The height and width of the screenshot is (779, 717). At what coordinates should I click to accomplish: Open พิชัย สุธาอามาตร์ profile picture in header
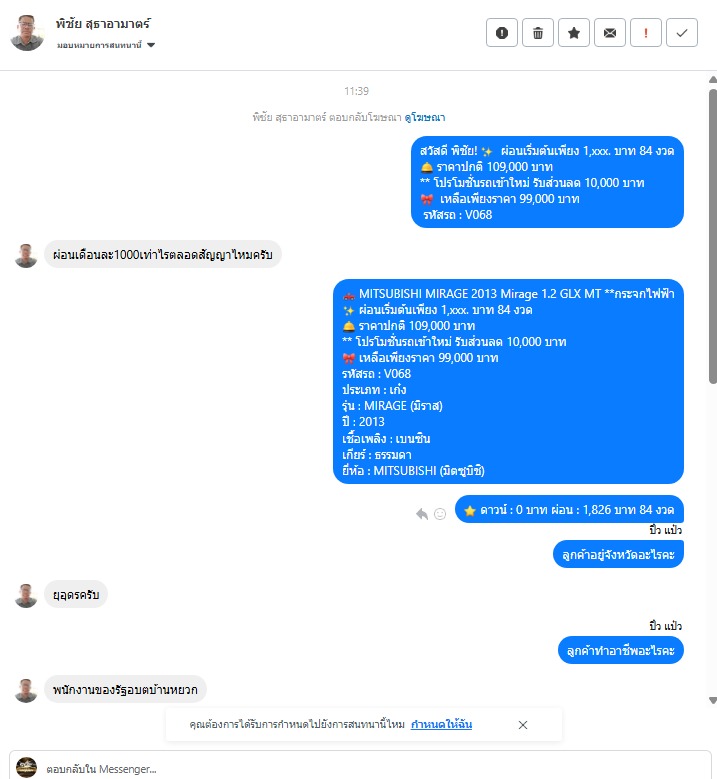27,32
